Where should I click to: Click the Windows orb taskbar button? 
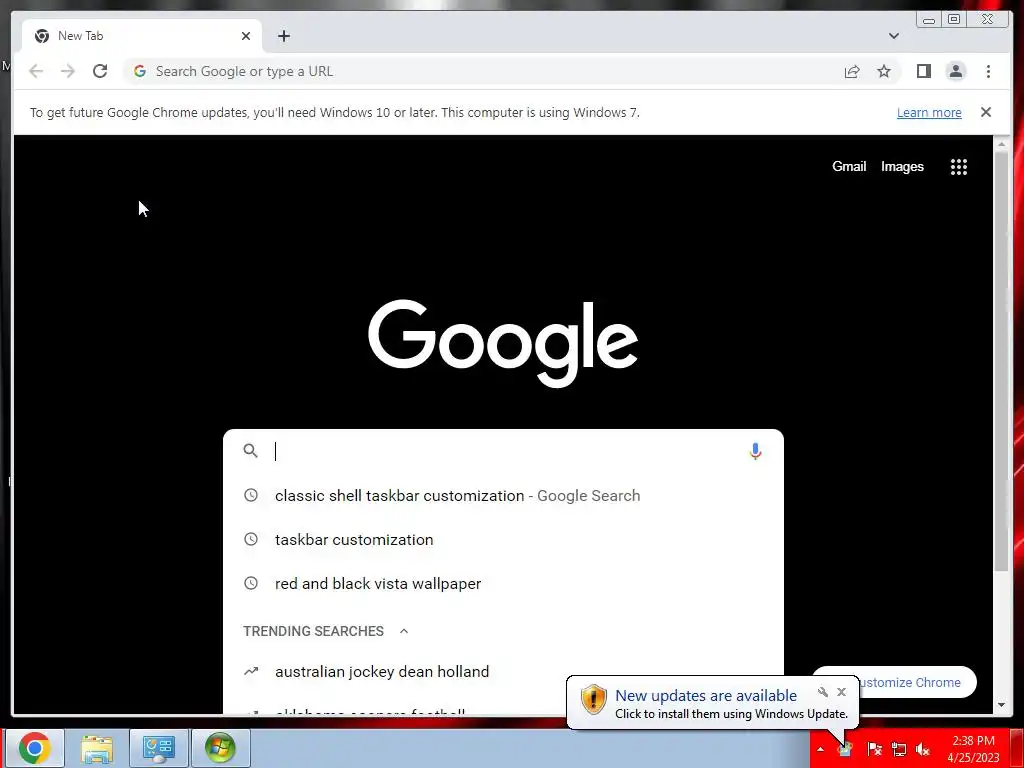(221, 748)
